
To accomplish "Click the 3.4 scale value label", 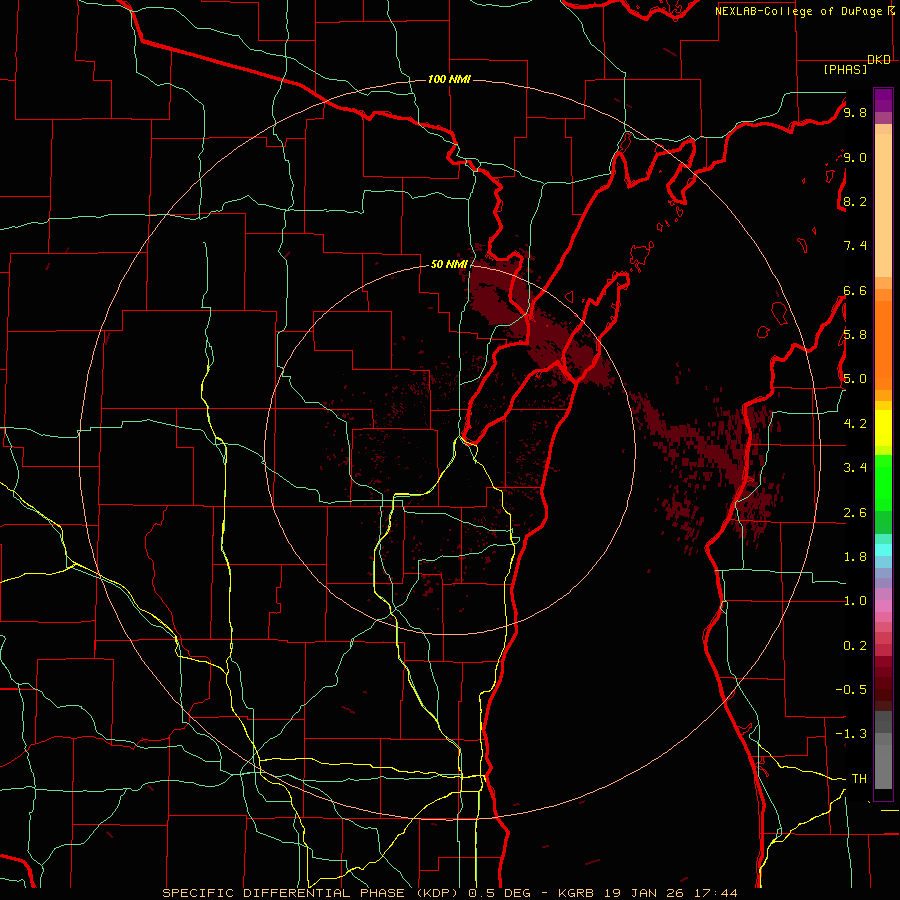I will point(855,468).
